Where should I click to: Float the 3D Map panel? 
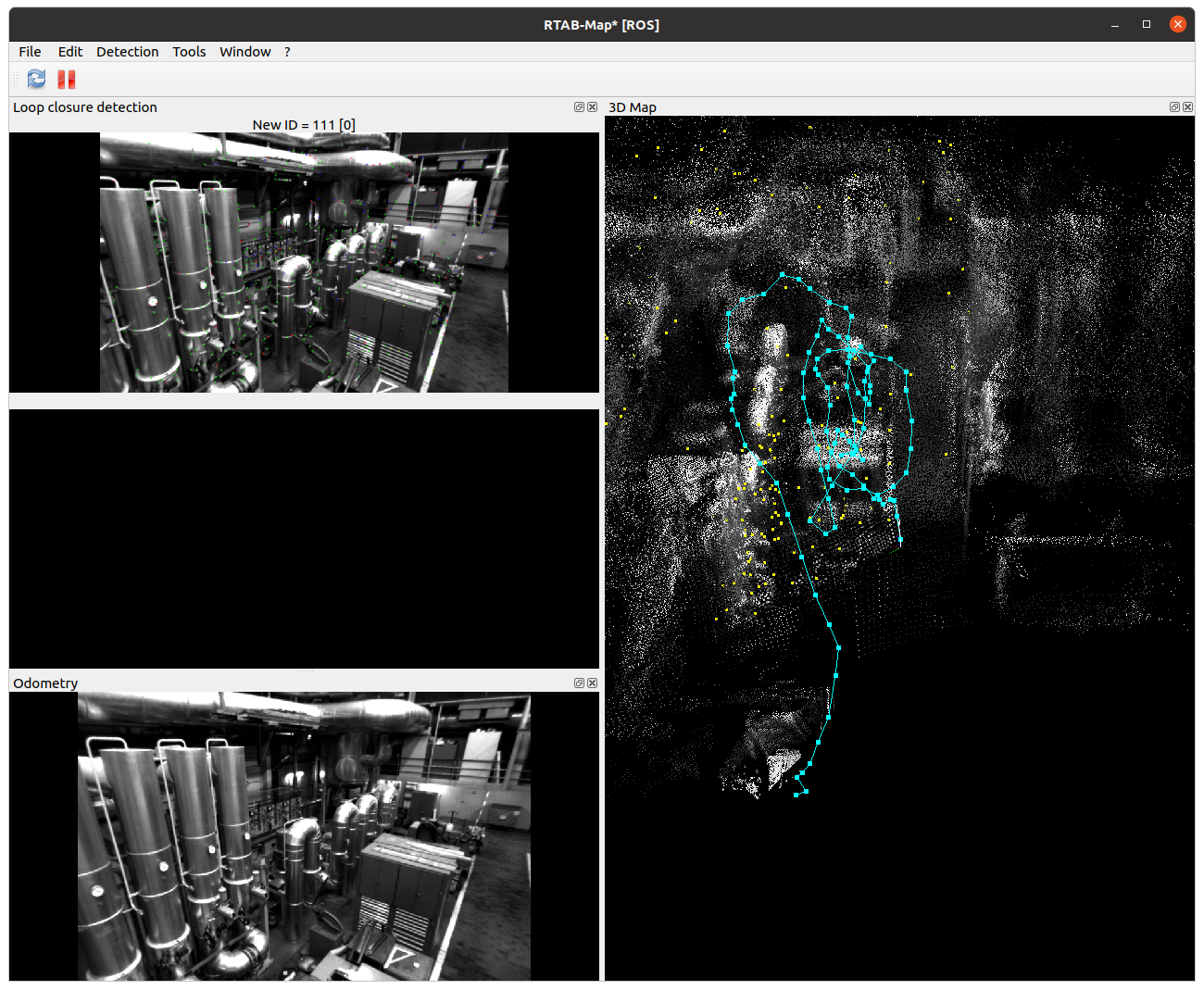(x=1174, y=107)
